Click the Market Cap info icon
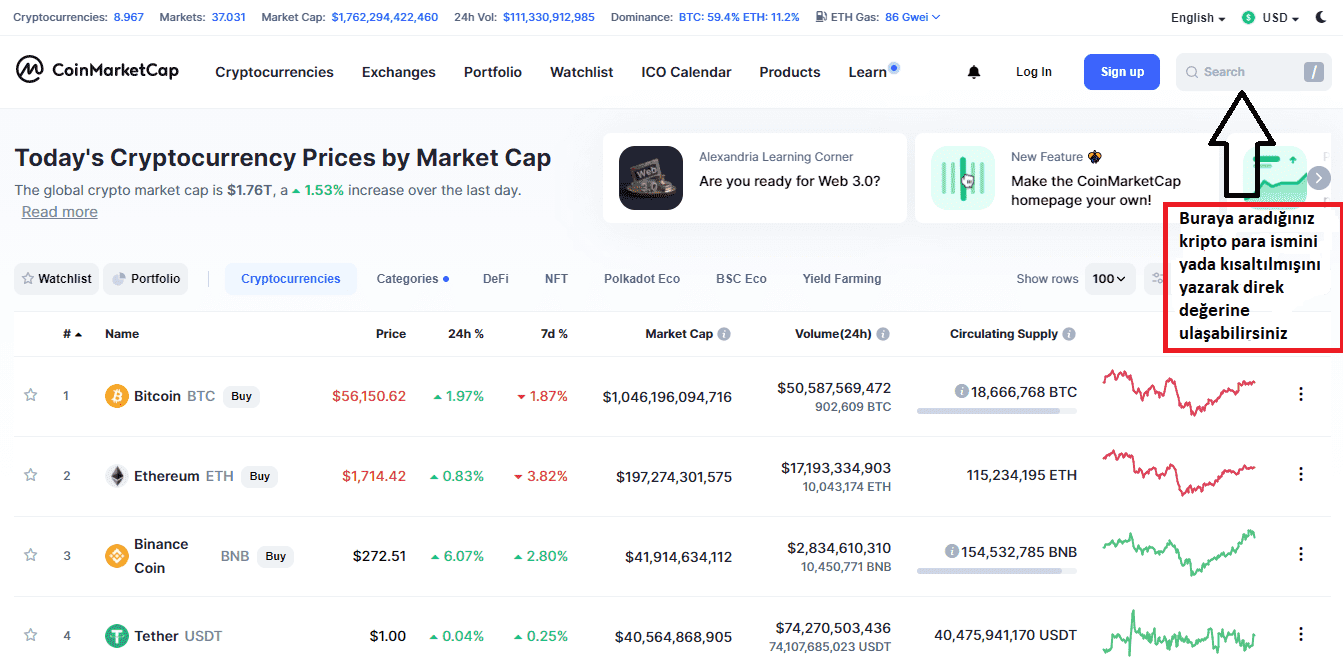Viewport: 1343px width, 657px height. point(724,334)
